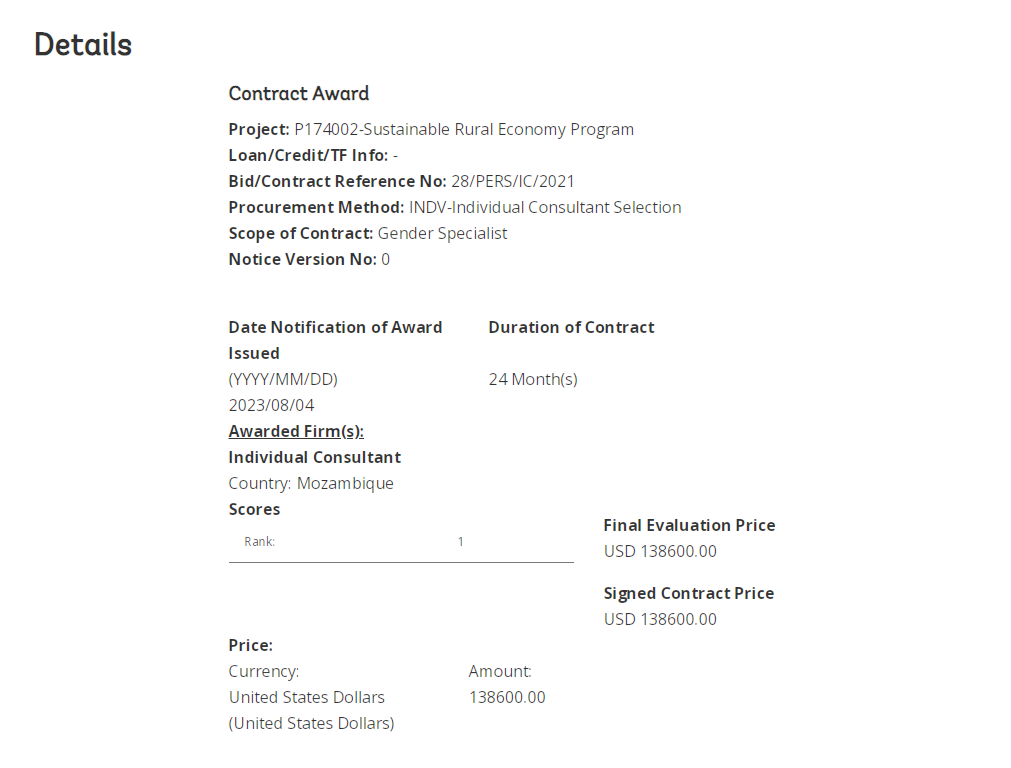Click the Contract Award section title
This screenshot has height=768, width=1011.
[x=298, y=94]
